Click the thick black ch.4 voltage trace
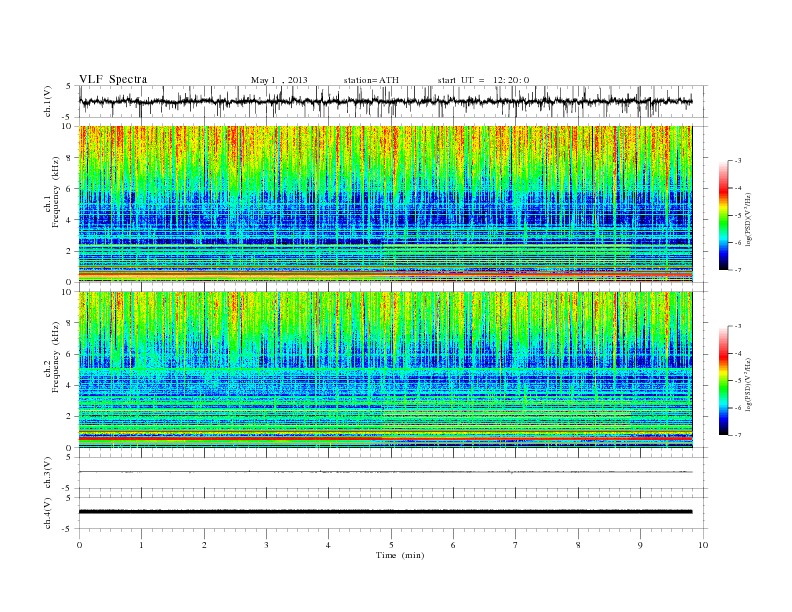792x612 pixels. 386,512
